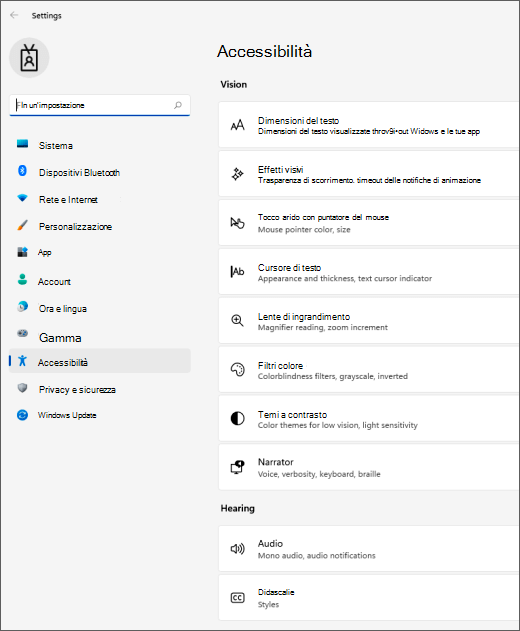This screenshot has height=631, width=520.
Task: Open Narrator settings
Action: [x=368, y=467]
